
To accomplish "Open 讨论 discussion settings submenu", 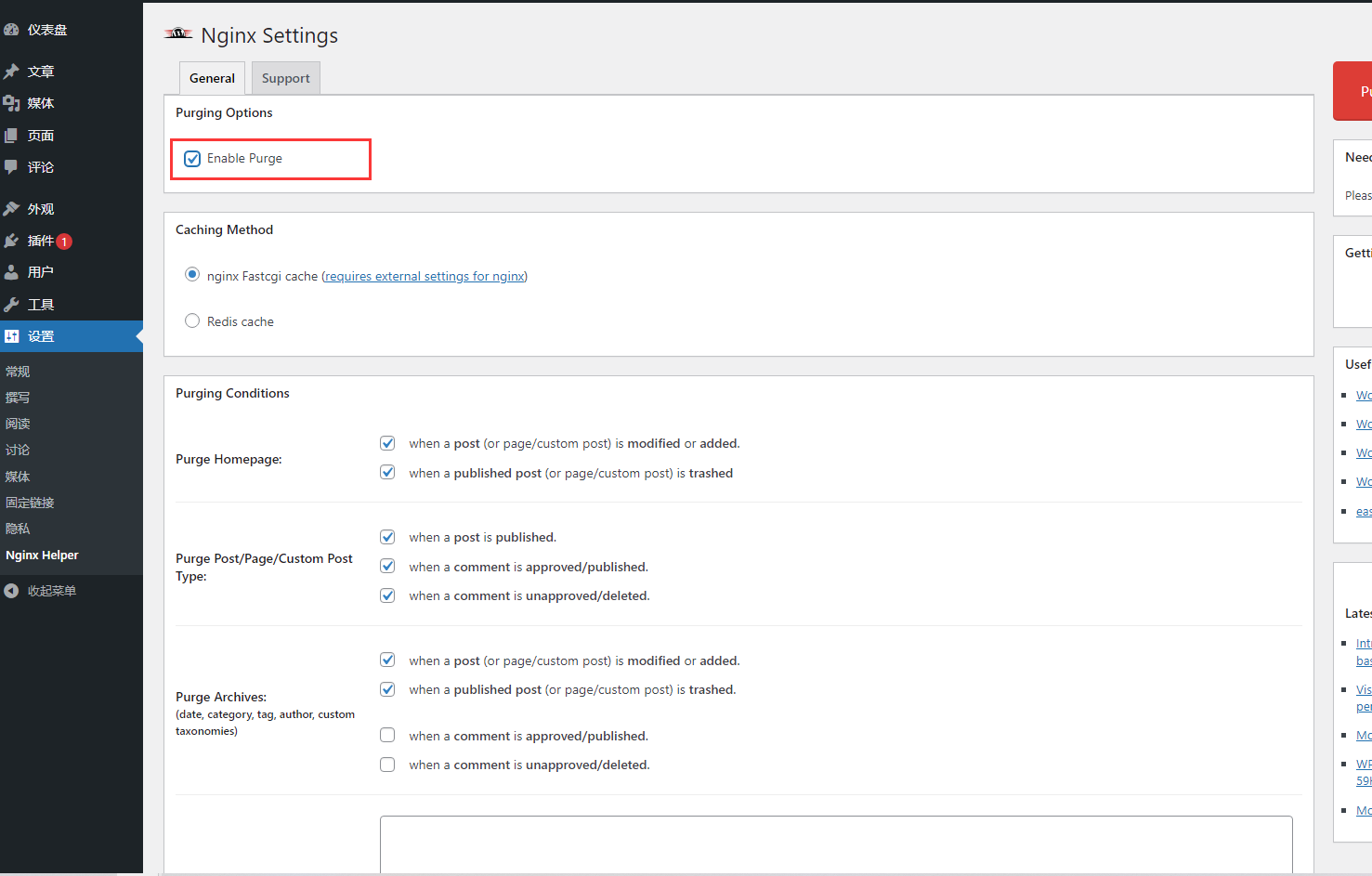I will [18, 450].
